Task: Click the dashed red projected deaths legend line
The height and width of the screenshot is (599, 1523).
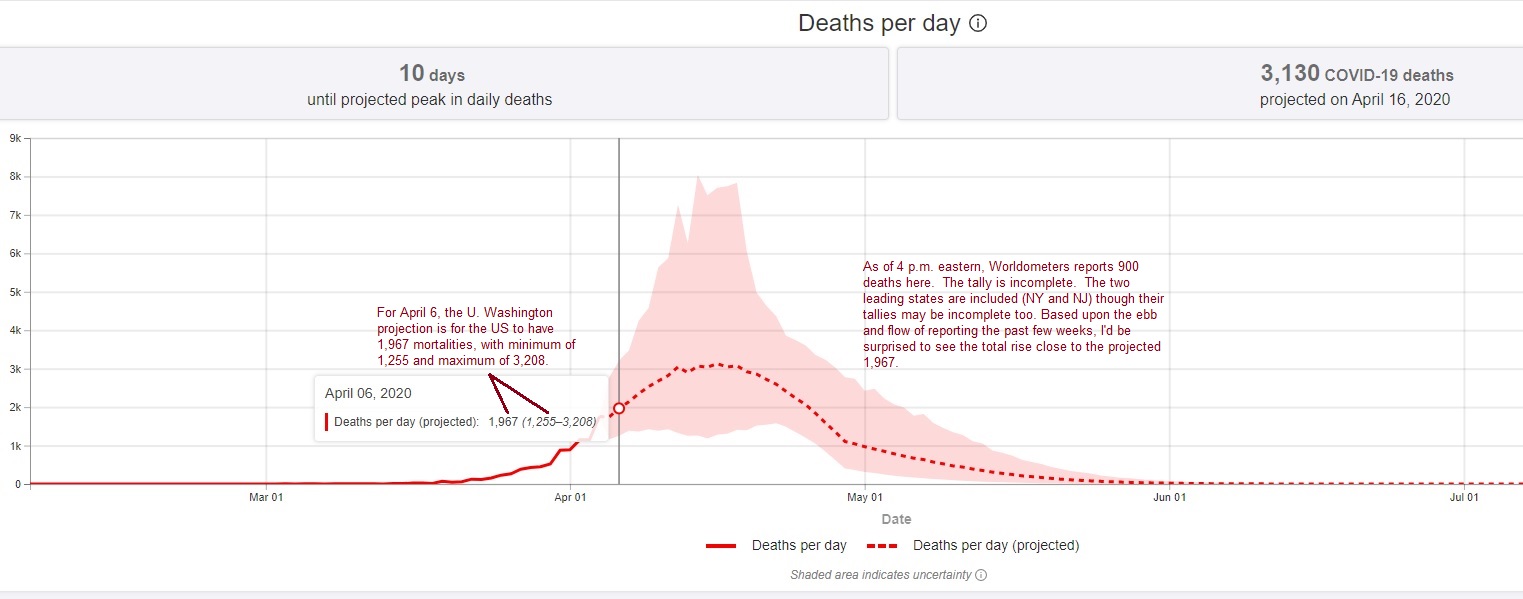Action: click(x=882, y=546)
